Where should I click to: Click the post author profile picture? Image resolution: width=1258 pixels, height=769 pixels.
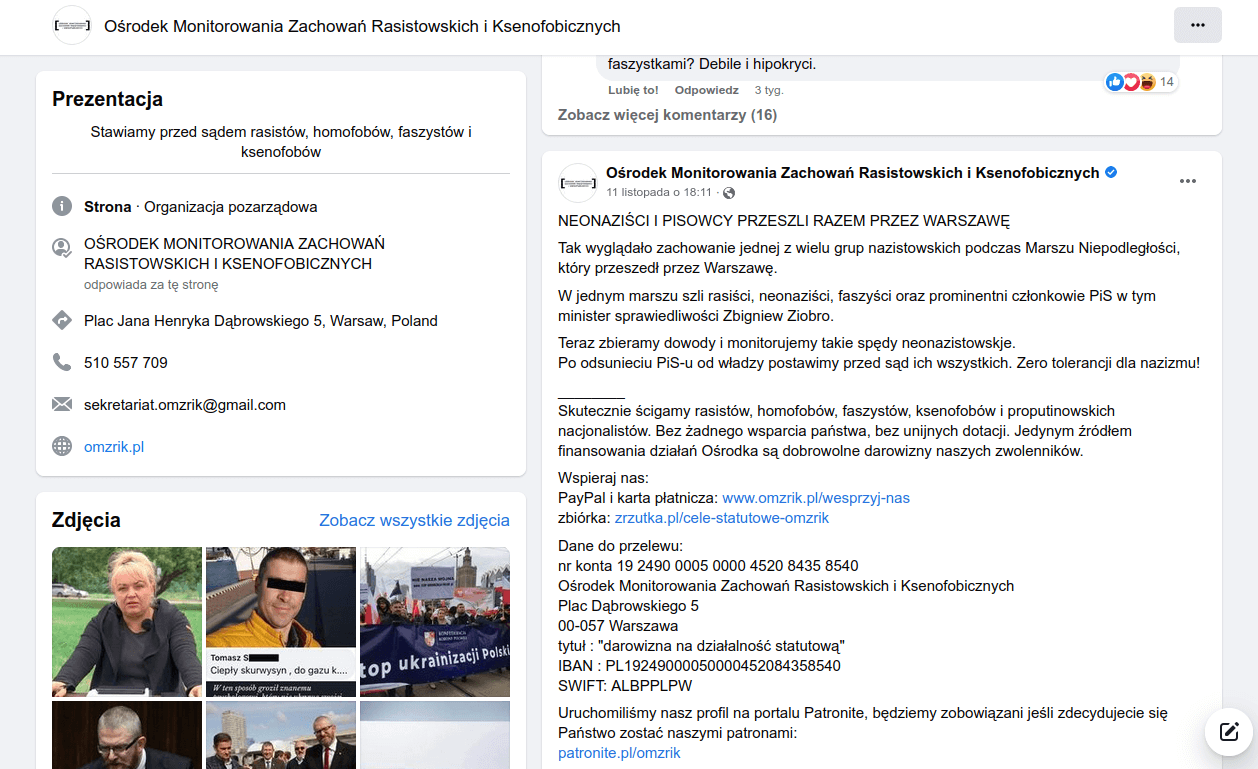pos(578,183)
